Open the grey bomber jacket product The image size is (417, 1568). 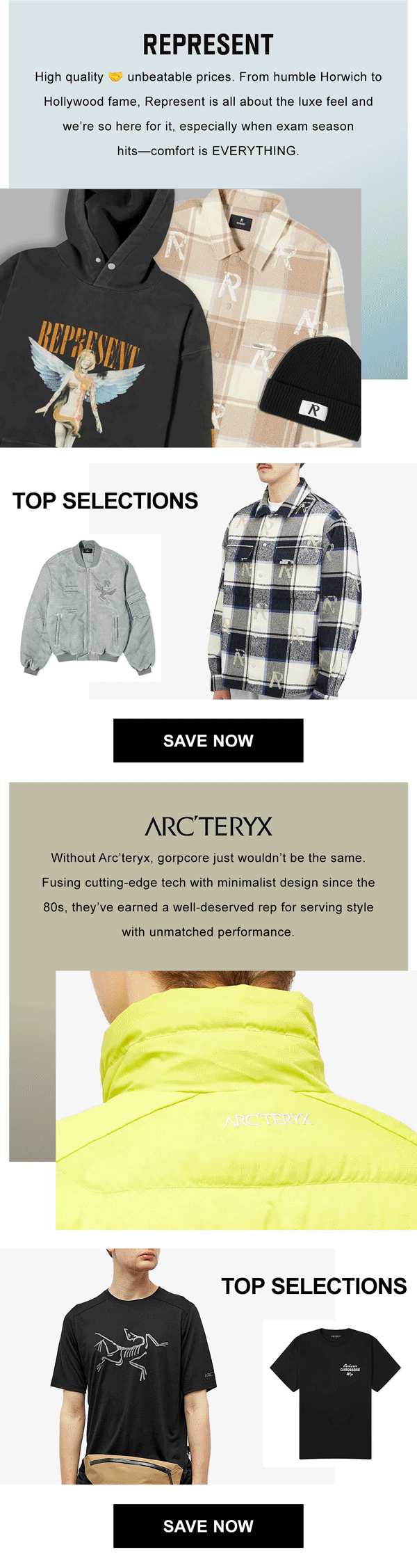click(88, 608)
